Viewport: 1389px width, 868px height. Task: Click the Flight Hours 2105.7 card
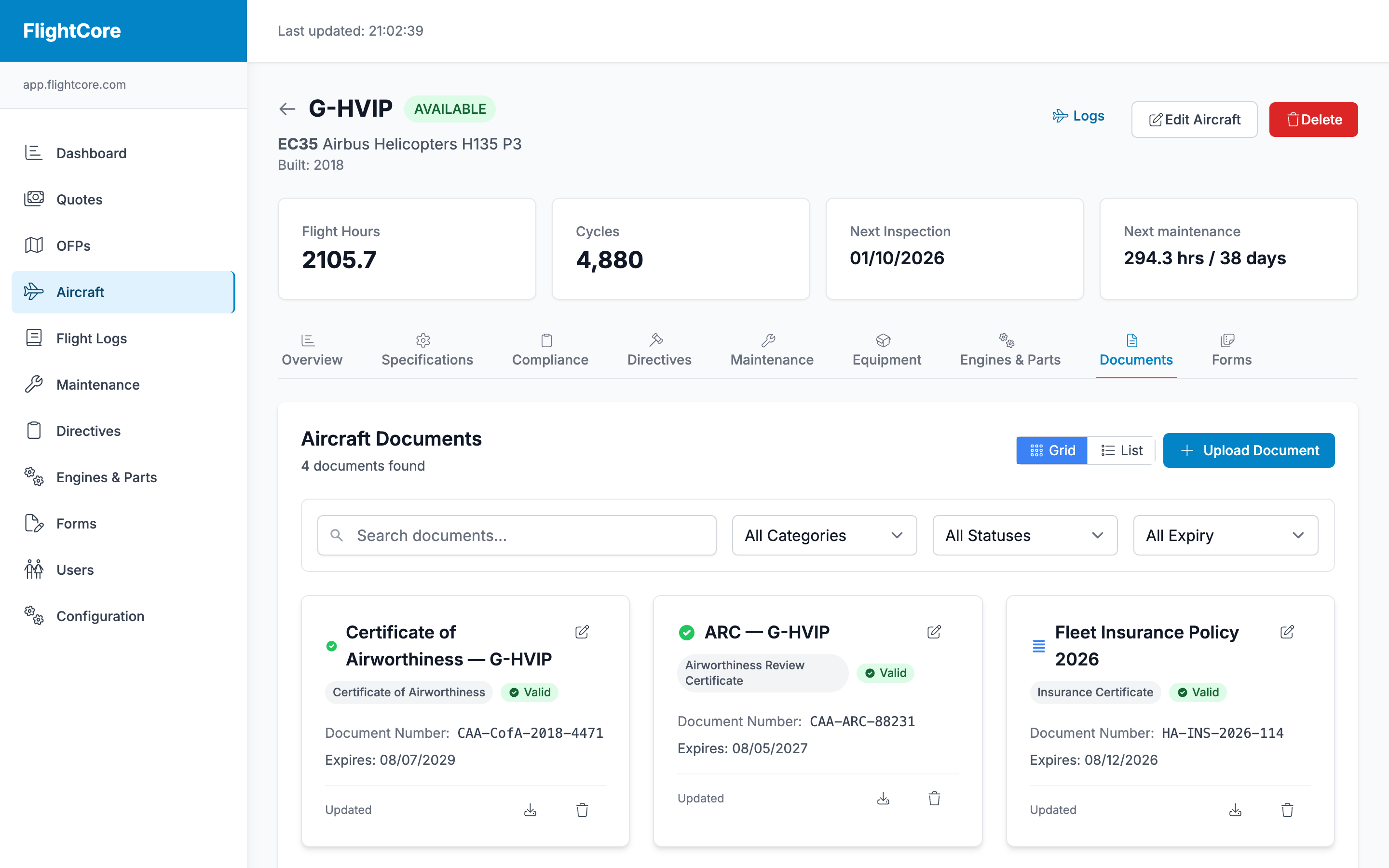pyautogui.click(x=407, y=248)
